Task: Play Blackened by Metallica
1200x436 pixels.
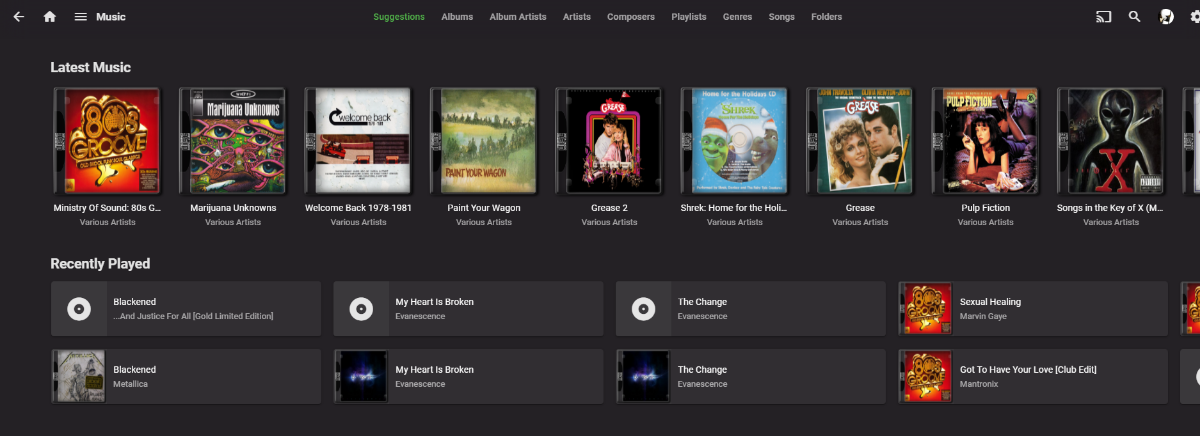Action: point(186,376)
